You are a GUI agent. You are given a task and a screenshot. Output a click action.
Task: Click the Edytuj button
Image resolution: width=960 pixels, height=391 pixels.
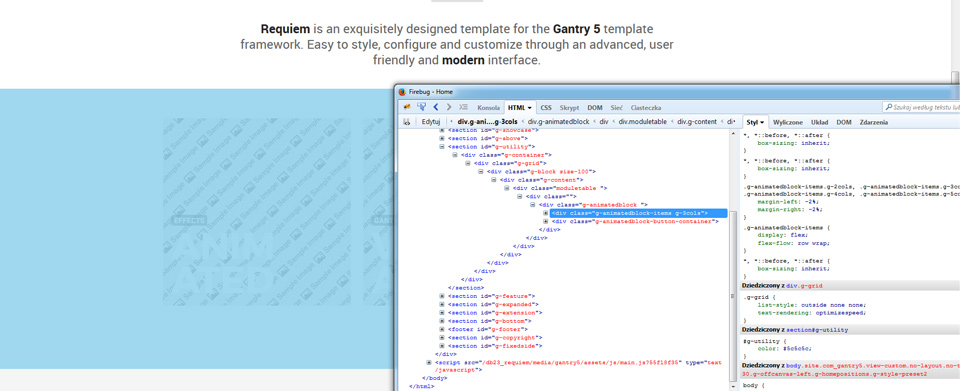(x=431, y=122)
